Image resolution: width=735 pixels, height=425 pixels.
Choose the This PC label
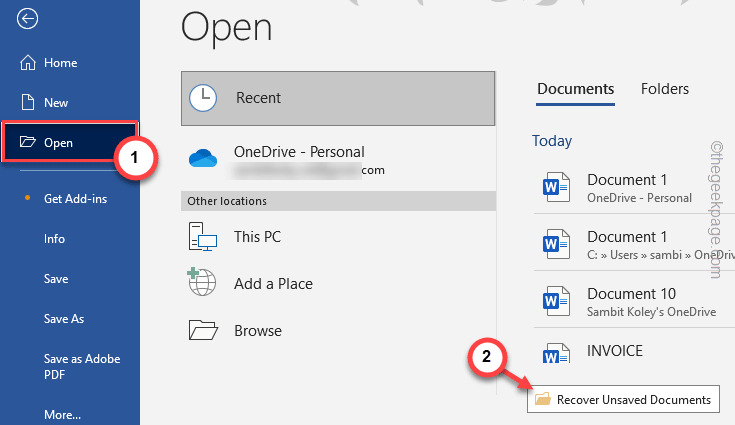[x=257, y=237]
